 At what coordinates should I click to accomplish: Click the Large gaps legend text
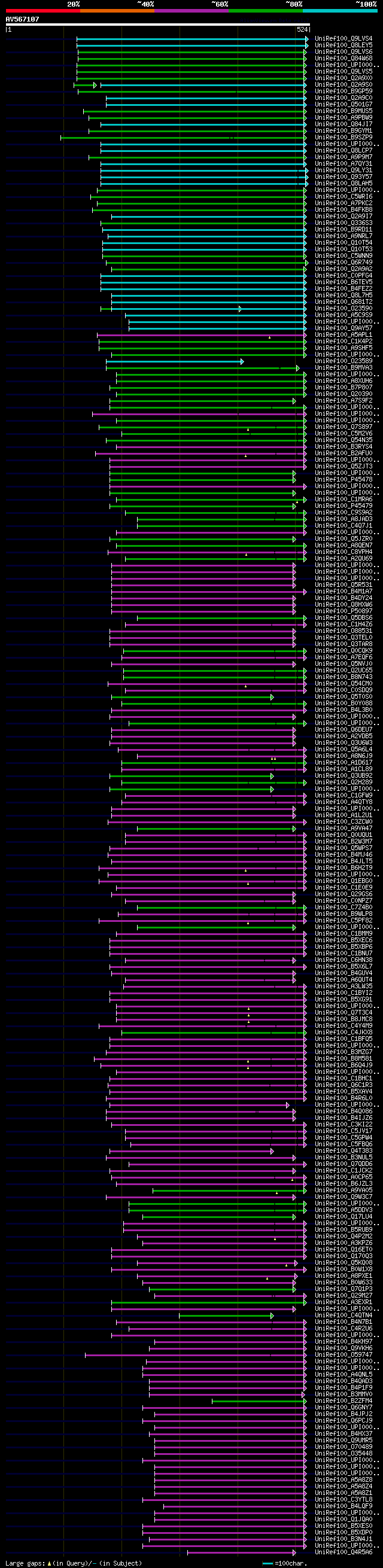[74, 1563]
